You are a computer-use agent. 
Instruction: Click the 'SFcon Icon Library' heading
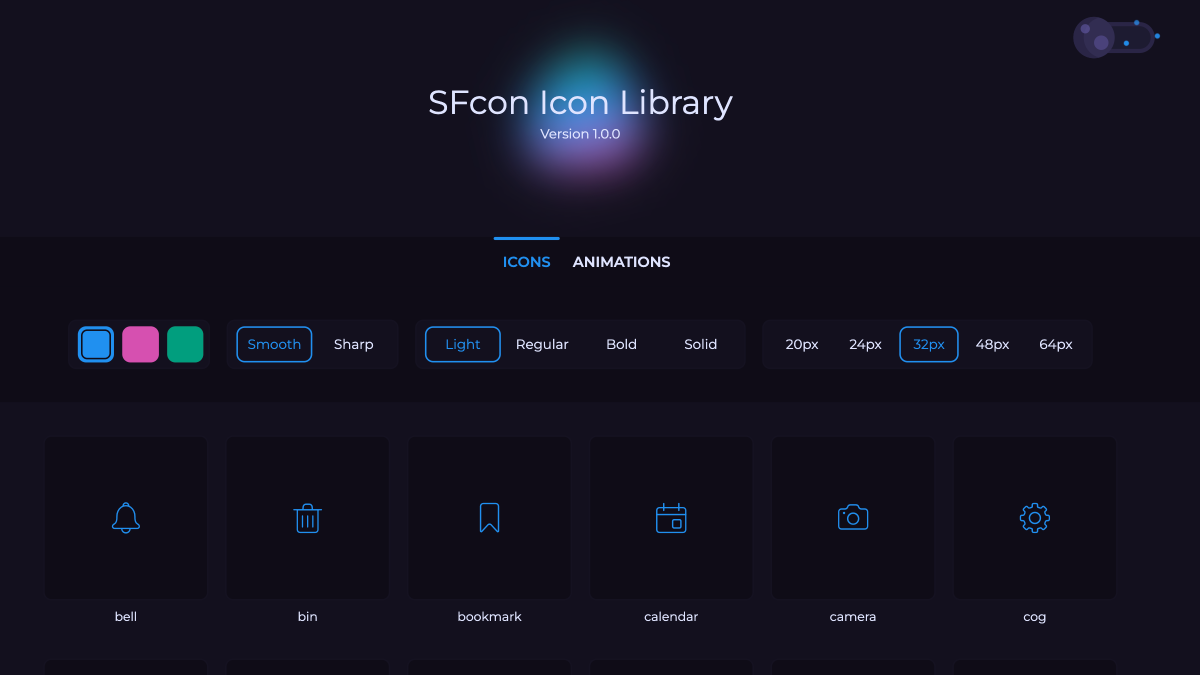coord(580,102)
